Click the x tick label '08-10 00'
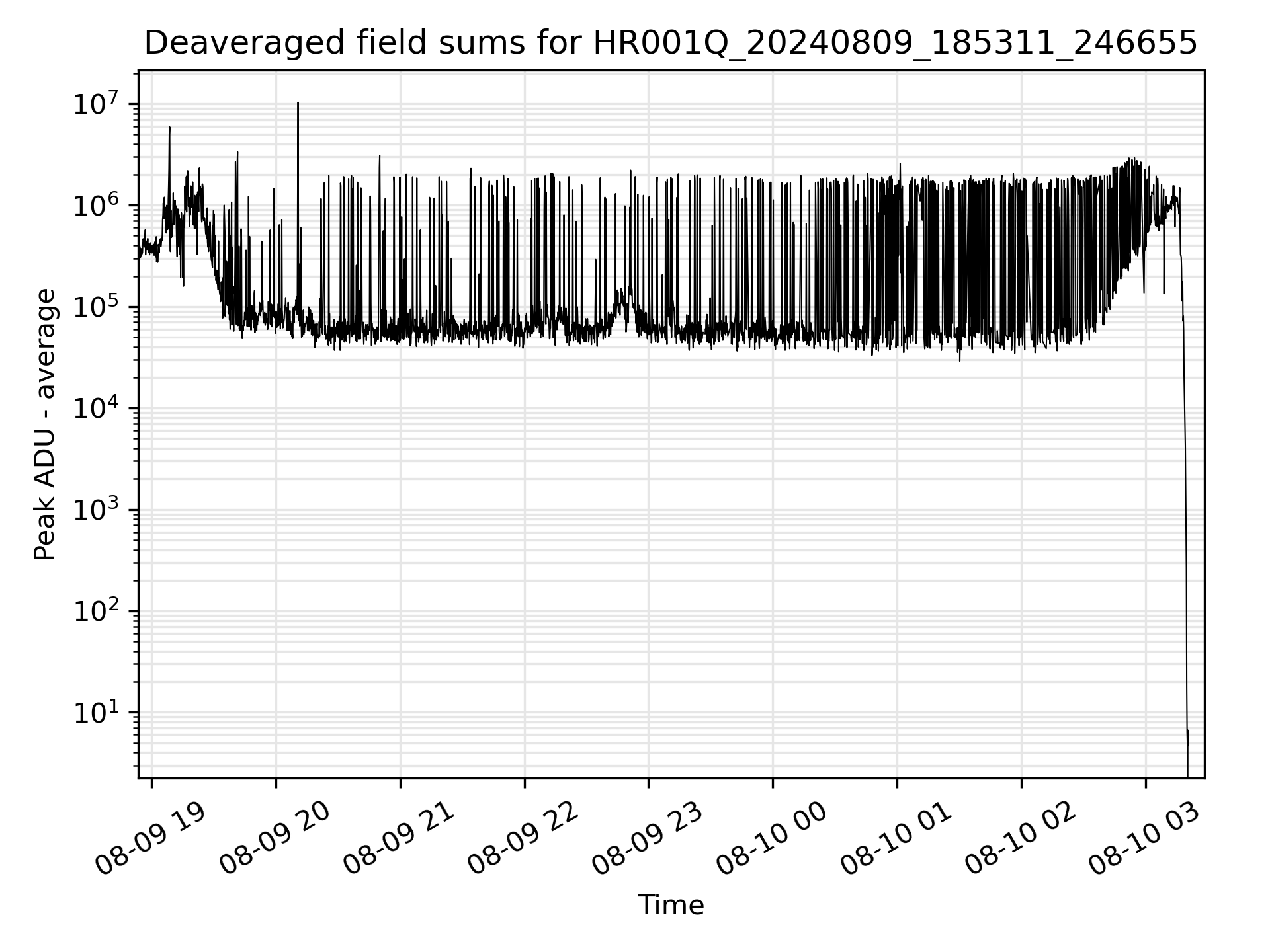This screenshot has height=952, width=1270. [773, 840]
